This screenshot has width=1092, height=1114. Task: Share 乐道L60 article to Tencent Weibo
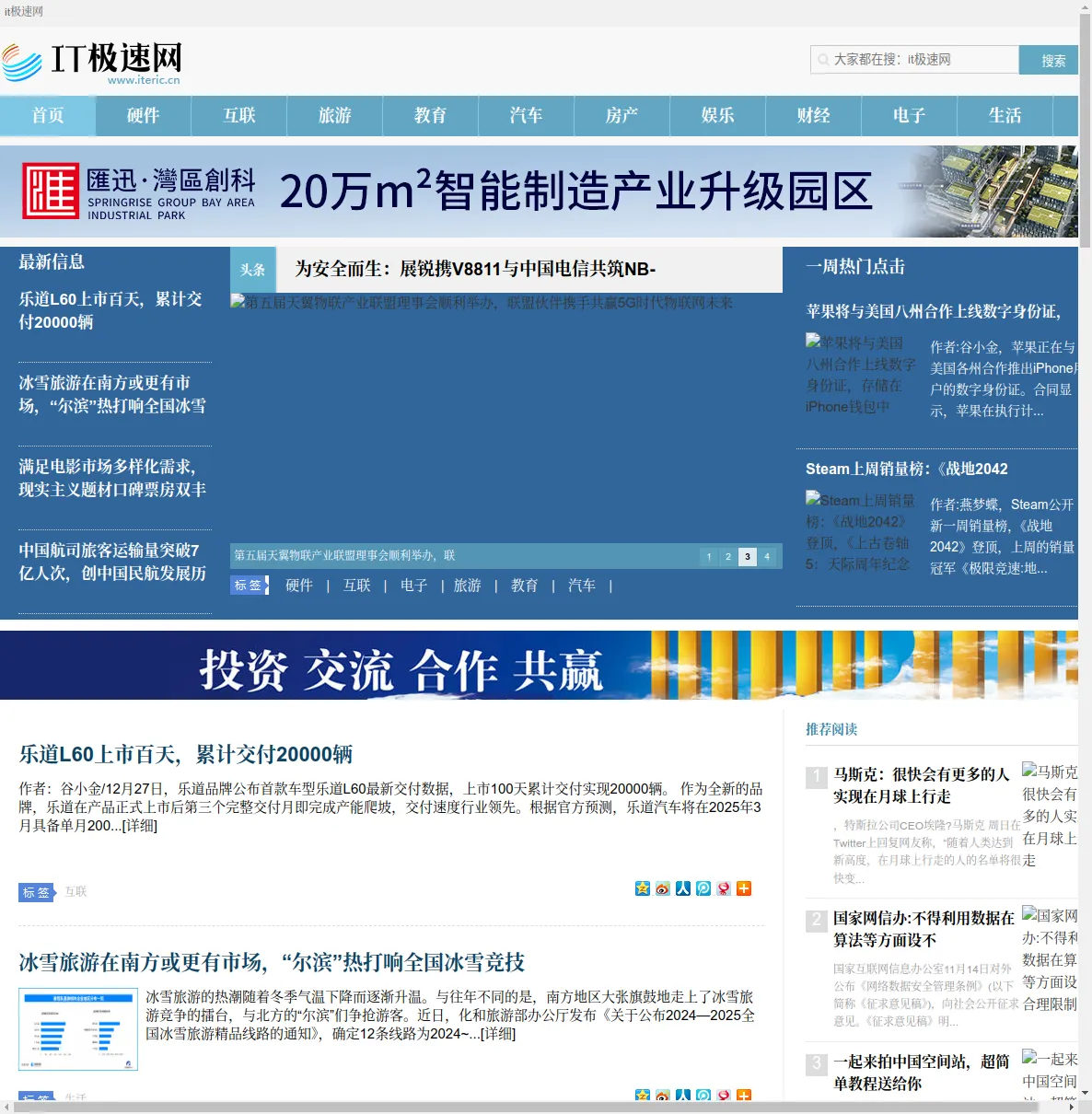[703, 888]
